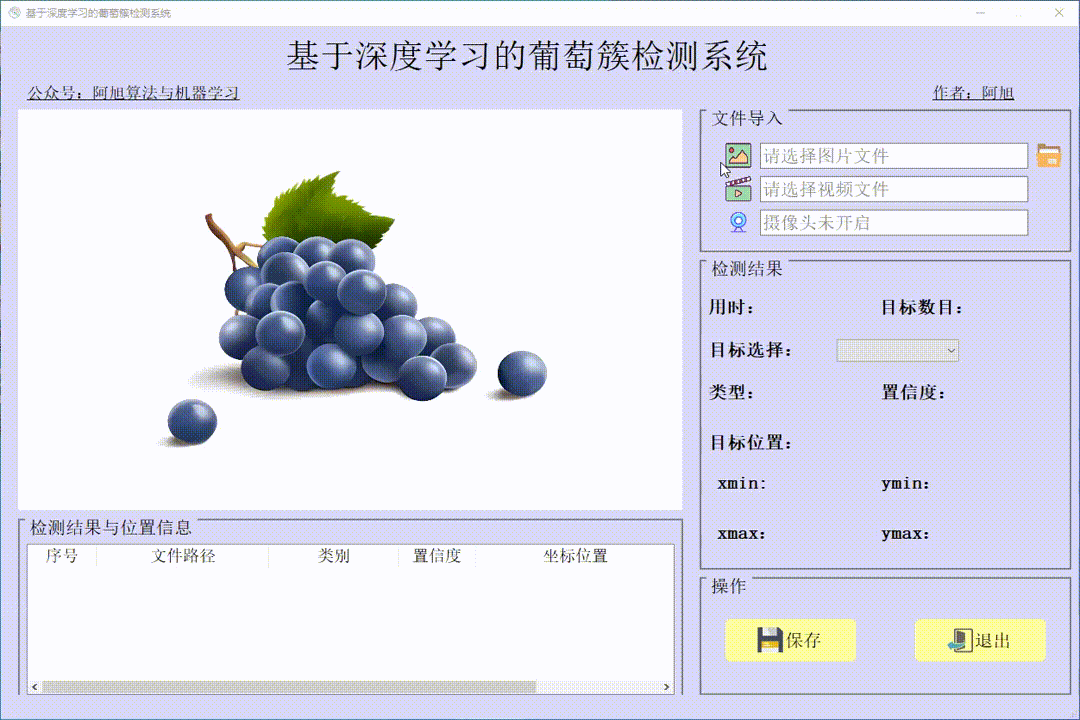Click the xmax label
Screen dimensions: 1080x720
pyautogui.click(x=741, y=534)
